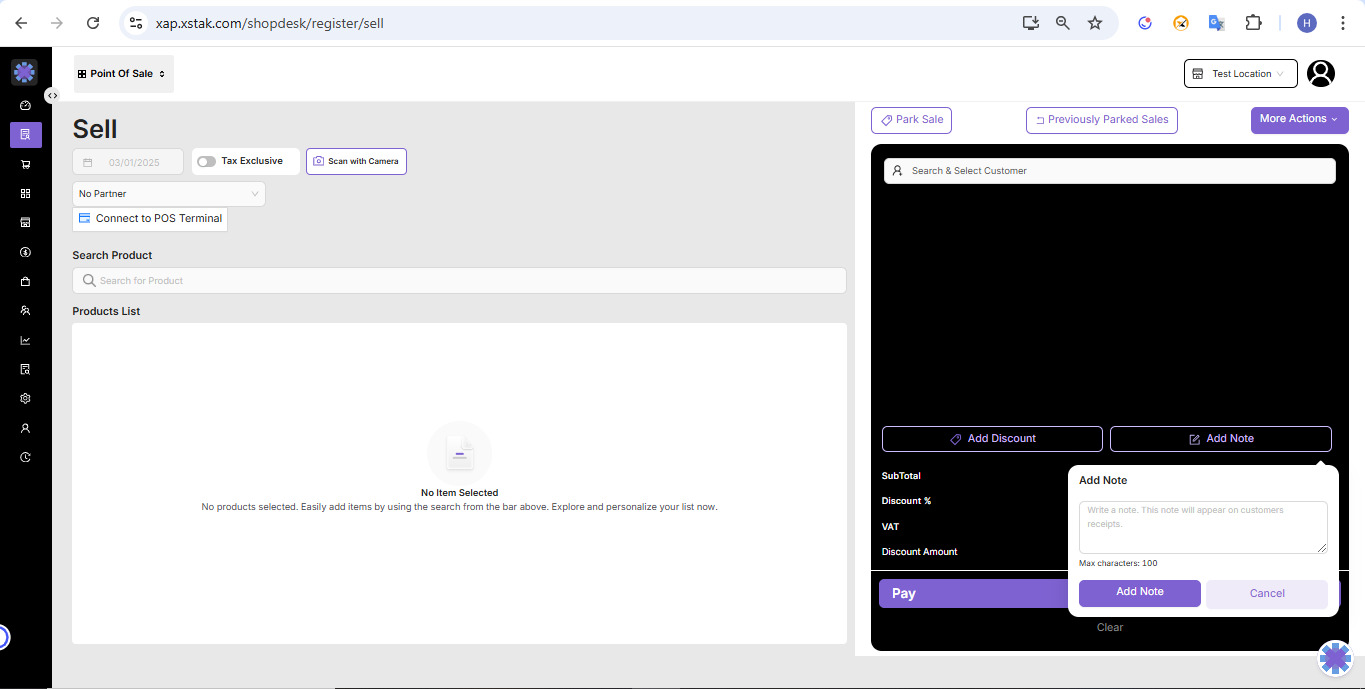Open the settings gear icon in sidebar
Screen dimensions: 1365x689
pyautogui.click(x=25, y=398)
